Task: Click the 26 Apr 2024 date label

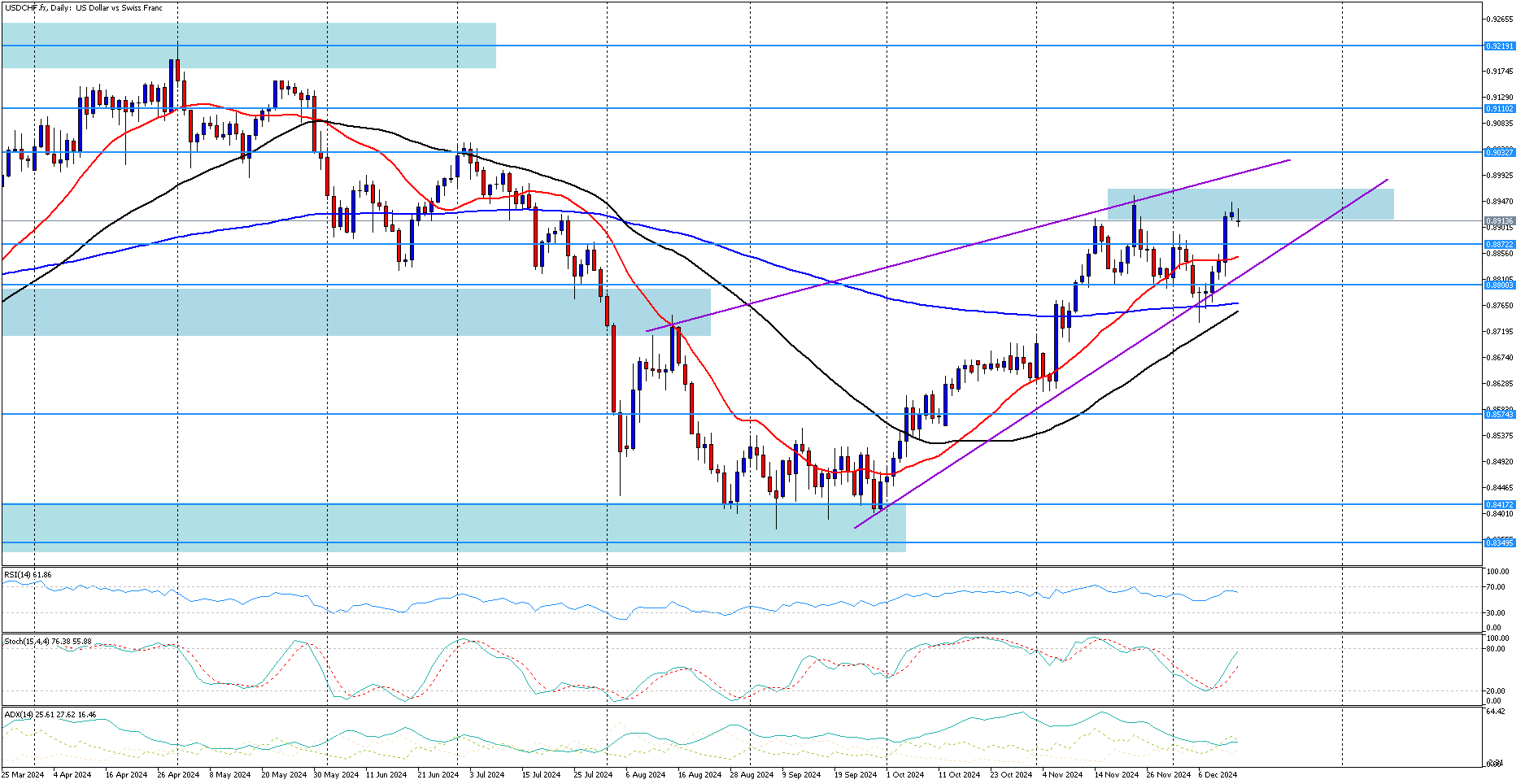Action: coord(178,775)
